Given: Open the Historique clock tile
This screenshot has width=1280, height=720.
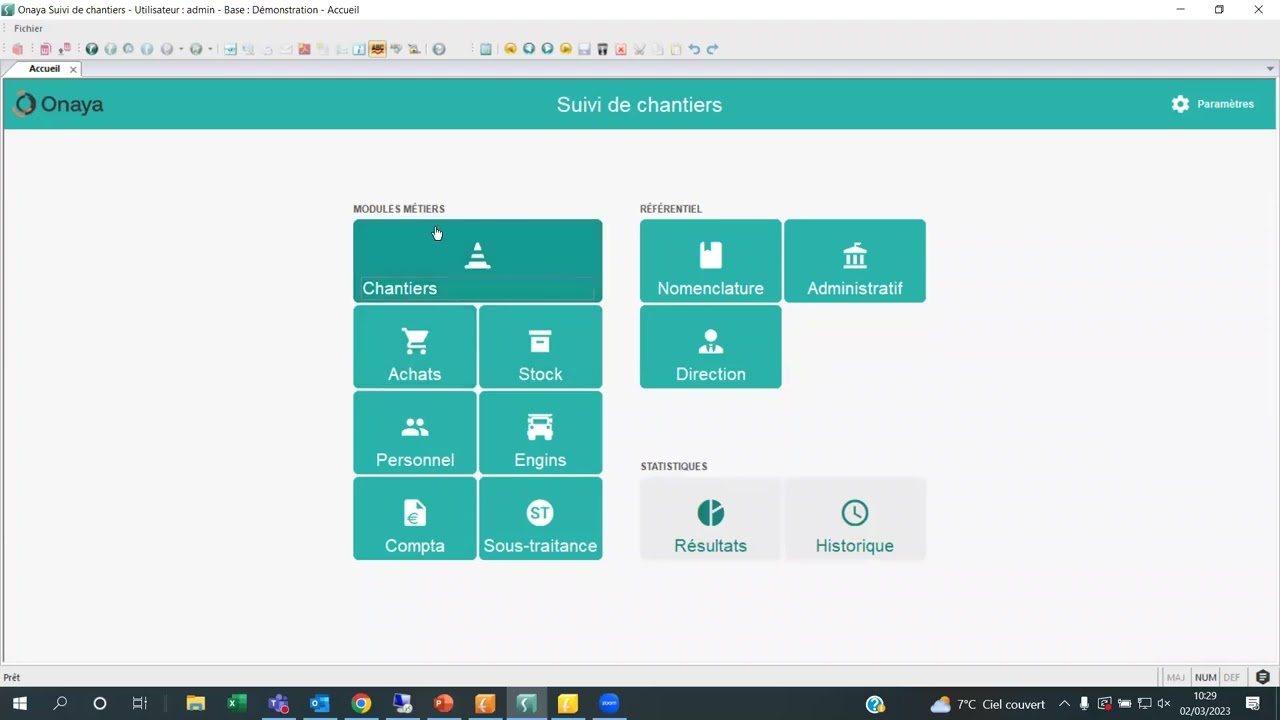Looking at the screenshot, I should [855, 519].
